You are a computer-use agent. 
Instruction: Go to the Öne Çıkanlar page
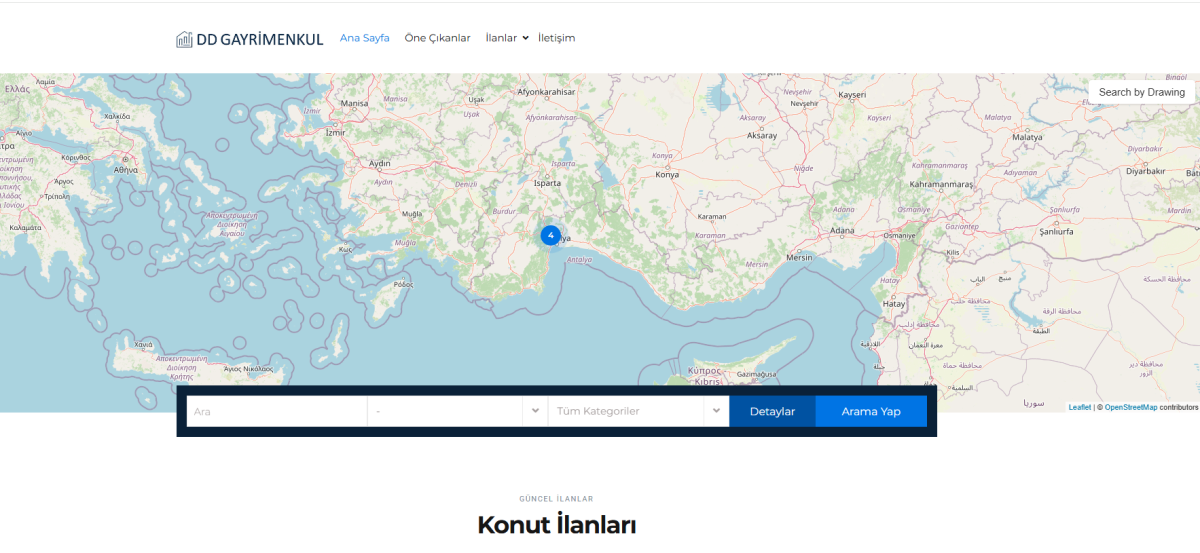coord(437,38)
